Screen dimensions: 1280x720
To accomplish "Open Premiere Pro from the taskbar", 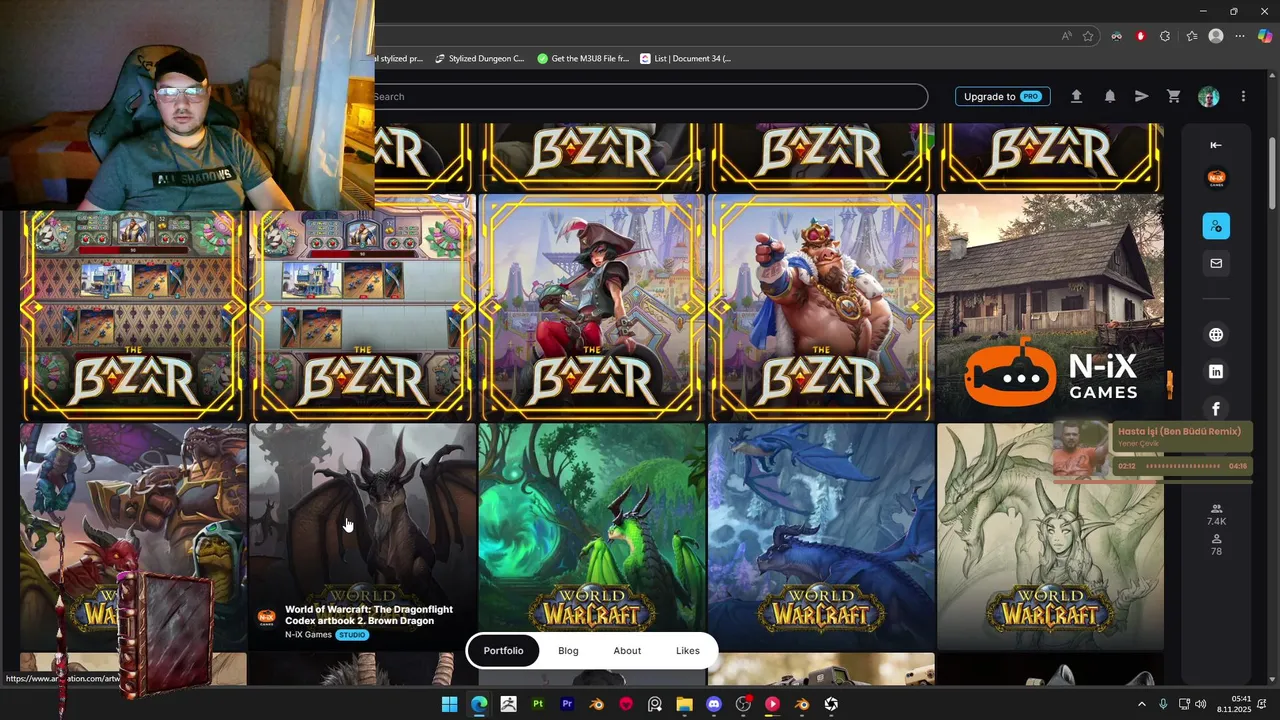I will (x=567, y=704).
